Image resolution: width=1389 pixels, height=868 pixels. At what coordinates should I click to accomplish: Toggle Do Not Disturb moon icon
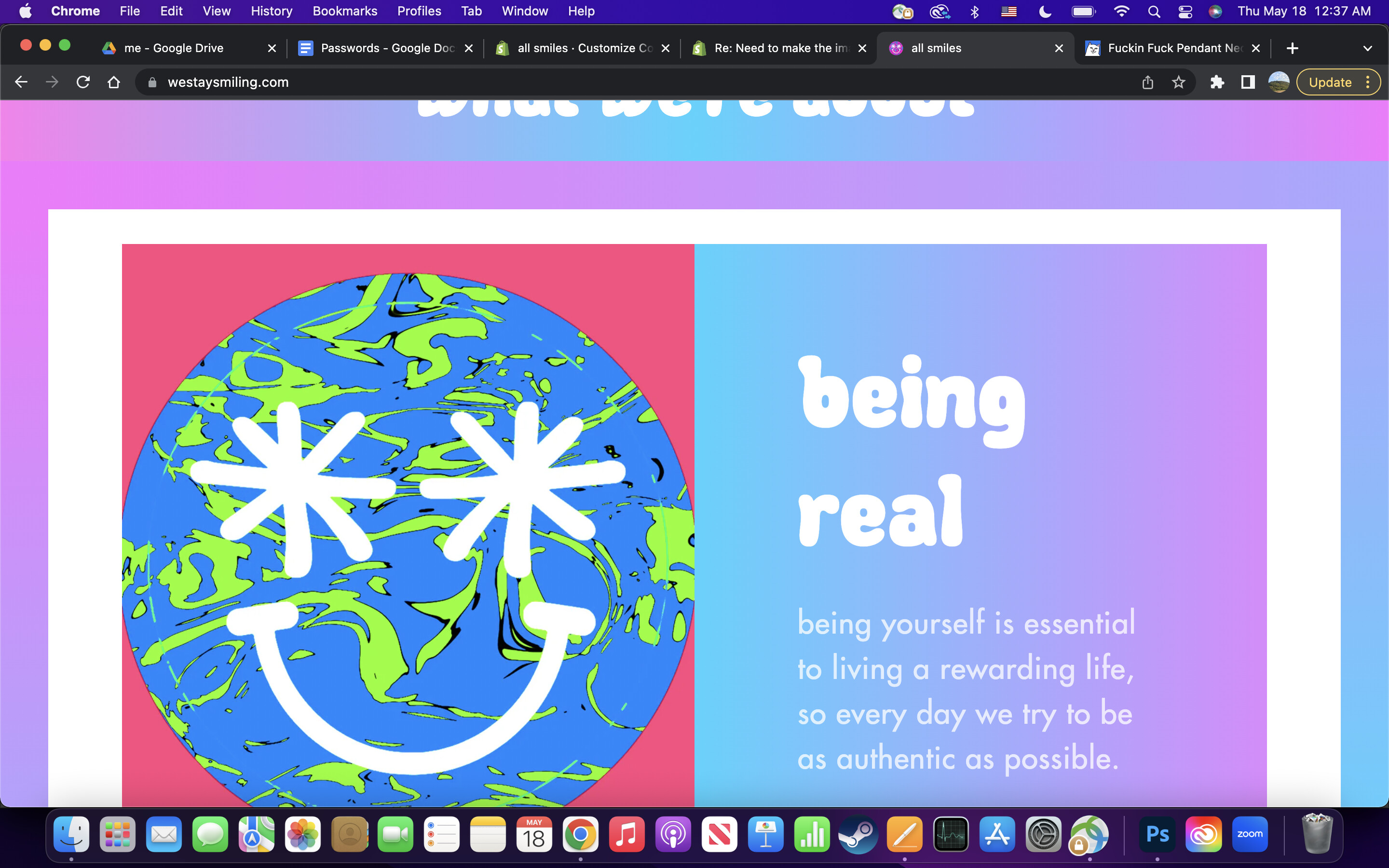1045,12
